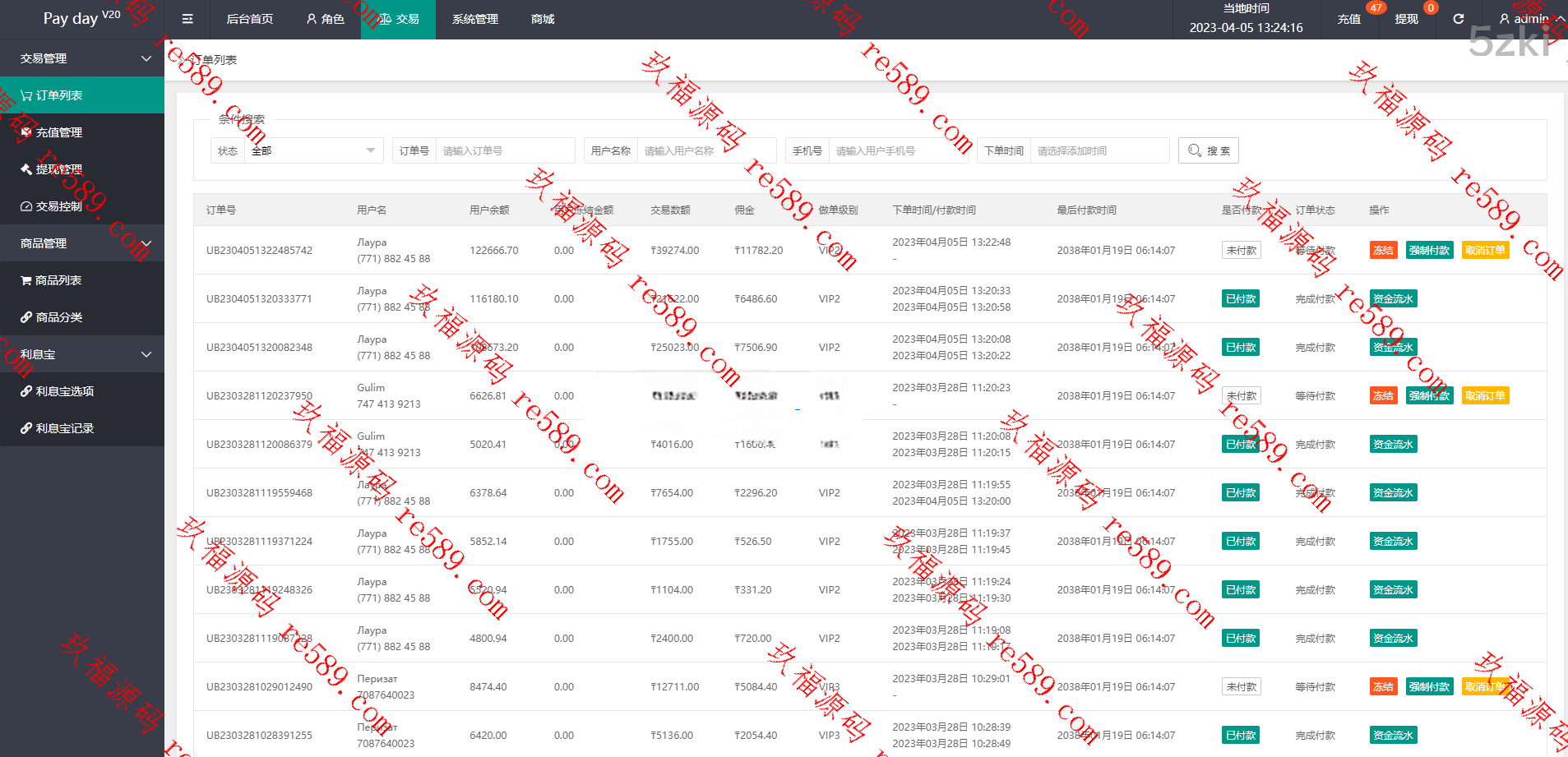Click the refresh icon in top bar
The height and width of the screenshot is (757, 1568).
pos(1458,19)
